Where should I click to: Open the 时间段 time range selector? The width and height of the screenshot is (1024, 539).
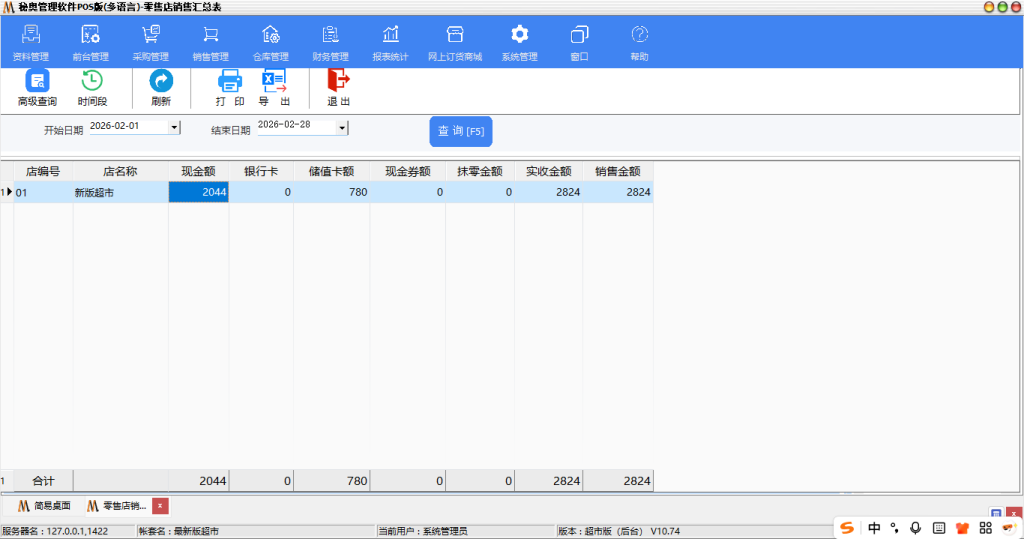pos(92,82)
